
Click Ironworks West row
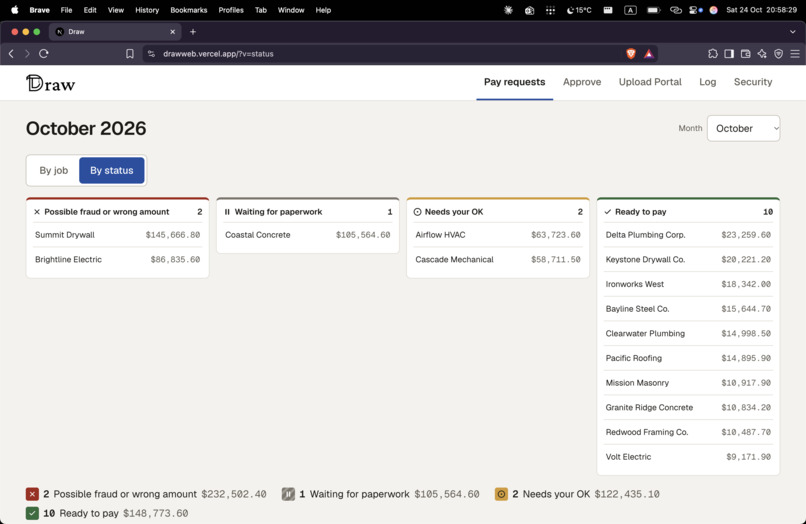coord(688,284)
